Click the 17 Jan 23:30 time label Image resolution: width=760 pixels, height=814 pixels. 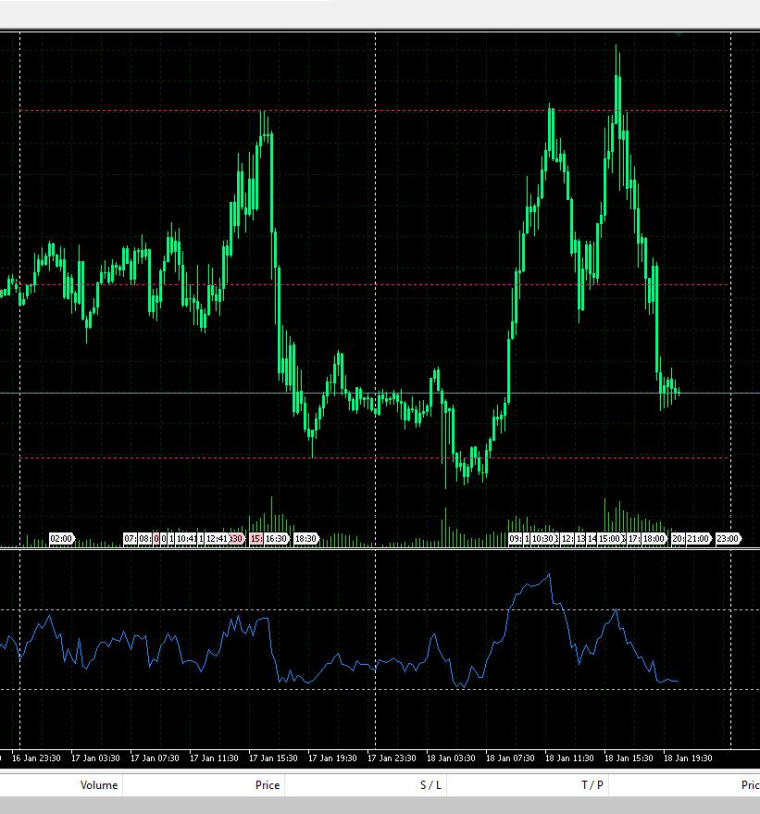pyautogui.click(x=391, y=758)
